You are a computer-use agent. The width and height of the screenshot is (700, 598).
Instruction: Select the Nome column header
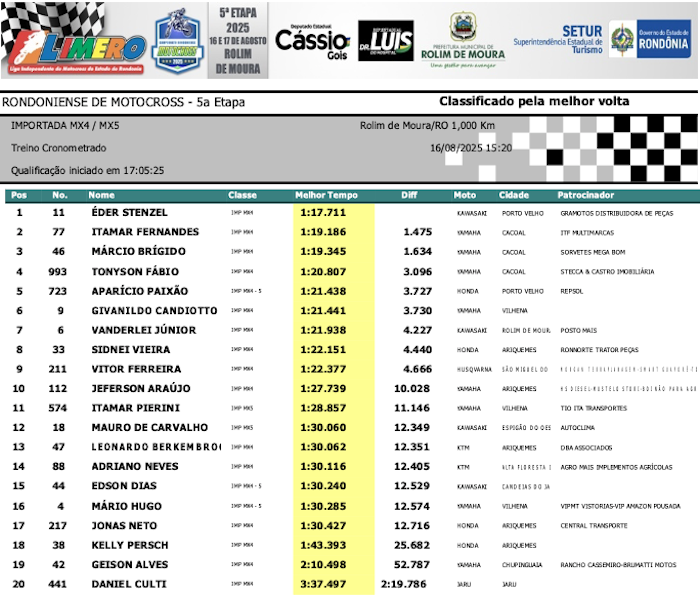click(102, 195)
